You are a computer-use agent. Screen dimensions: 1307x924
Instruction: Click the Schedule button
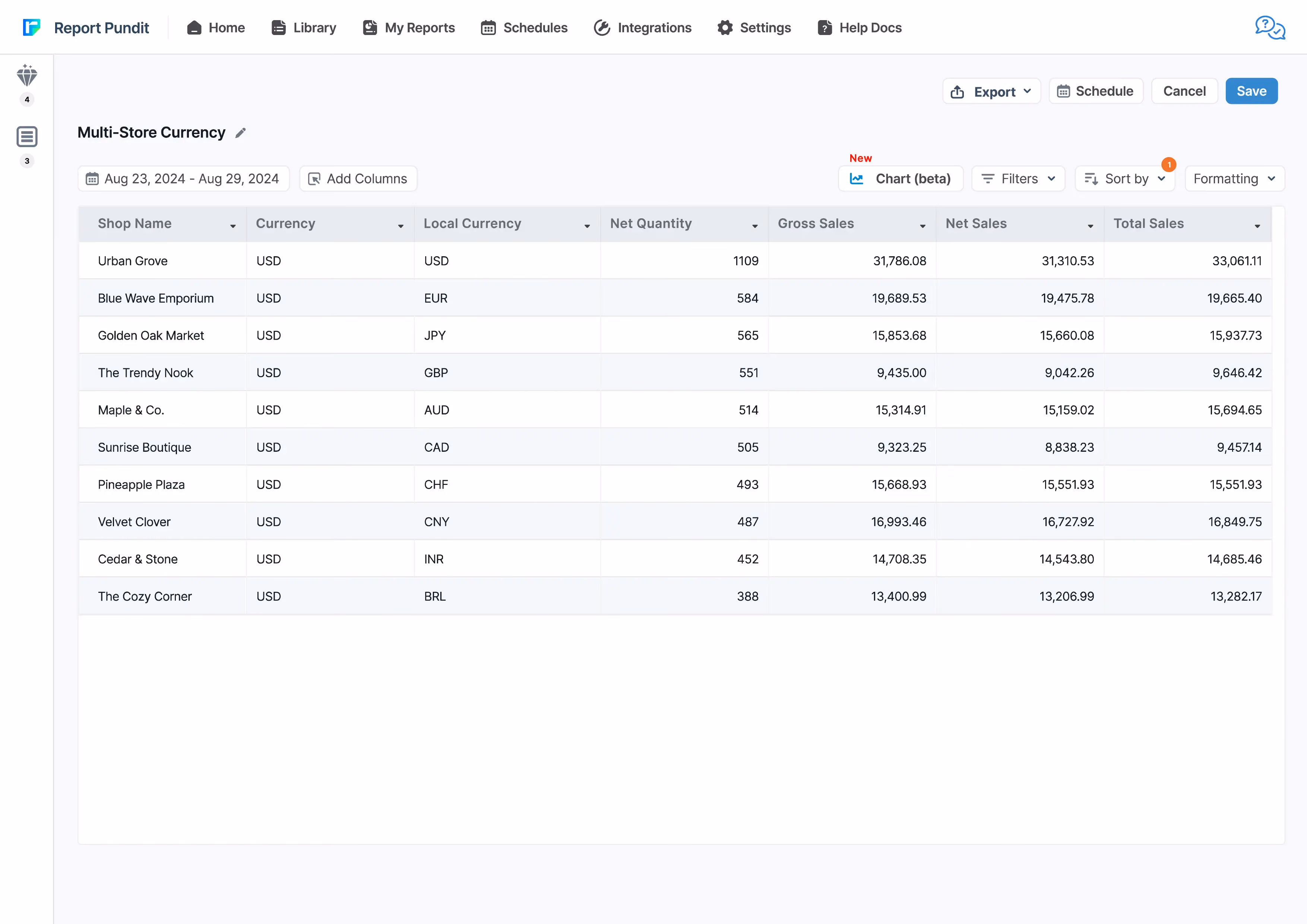[x=1096, y=91]
